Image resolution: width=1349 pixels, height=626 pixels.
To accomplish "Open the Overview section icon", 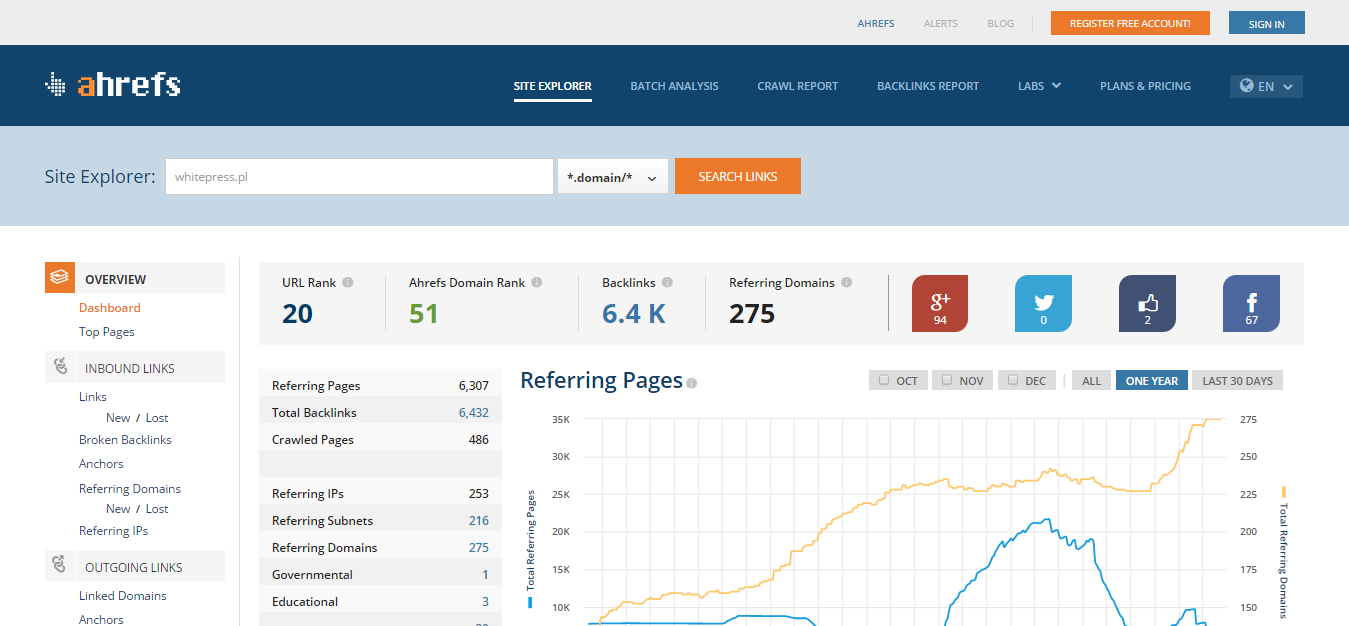I will [60, 278].
